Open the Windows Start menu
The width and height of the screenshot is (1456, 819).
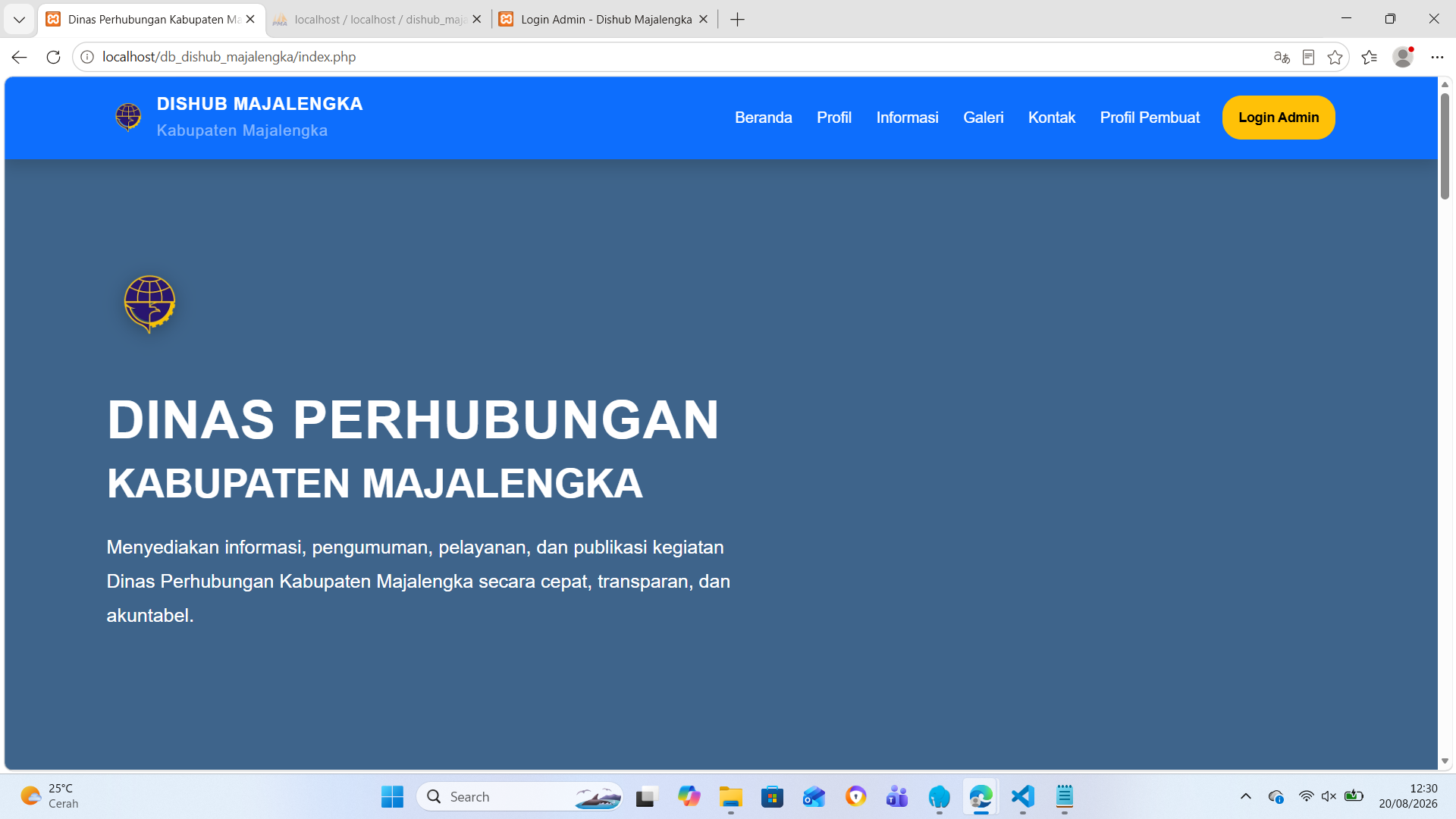click(x=392, y=796)
